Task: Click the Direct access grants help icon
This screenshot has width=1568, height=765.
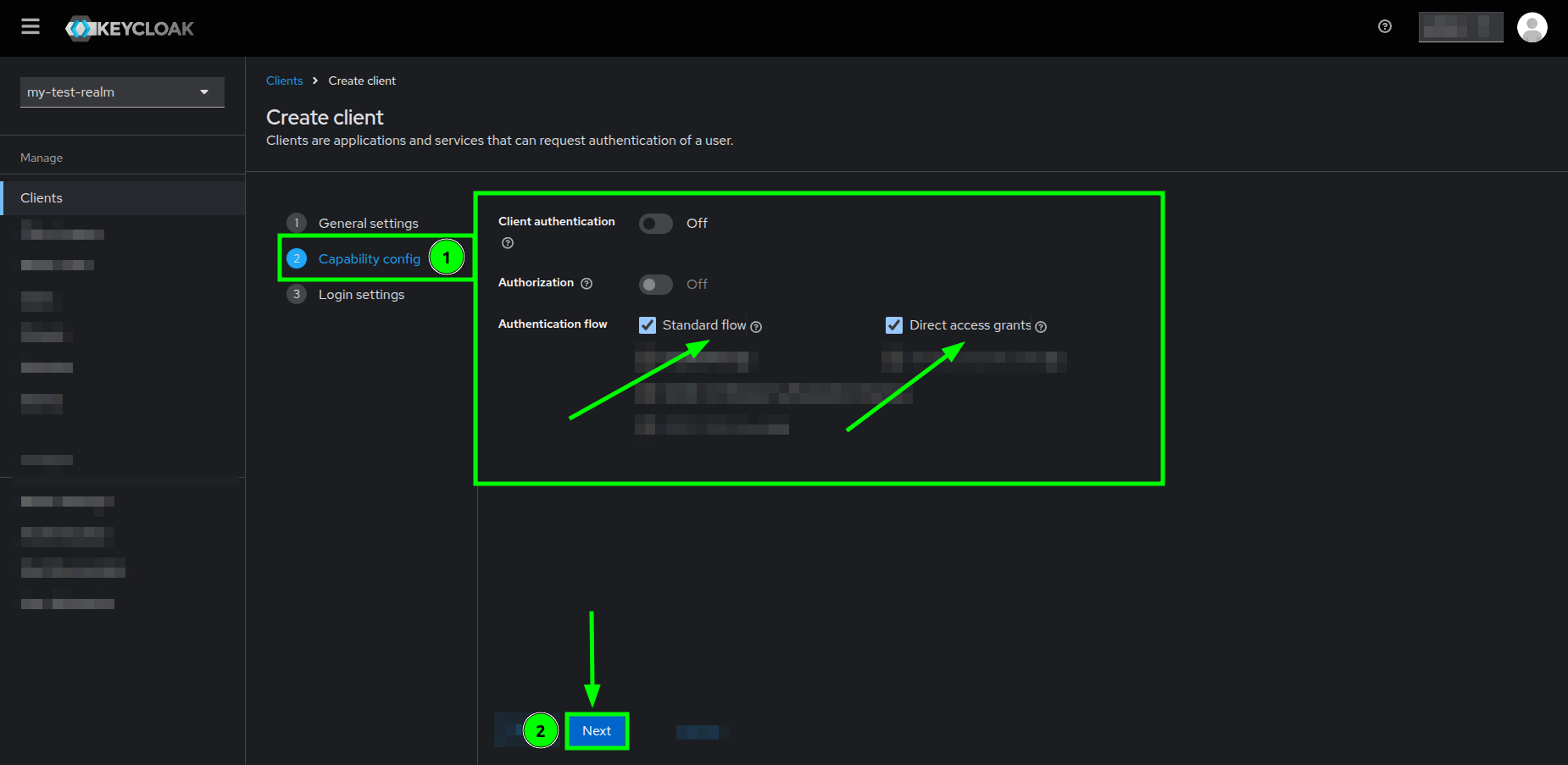Action: tap(1041, 325)
